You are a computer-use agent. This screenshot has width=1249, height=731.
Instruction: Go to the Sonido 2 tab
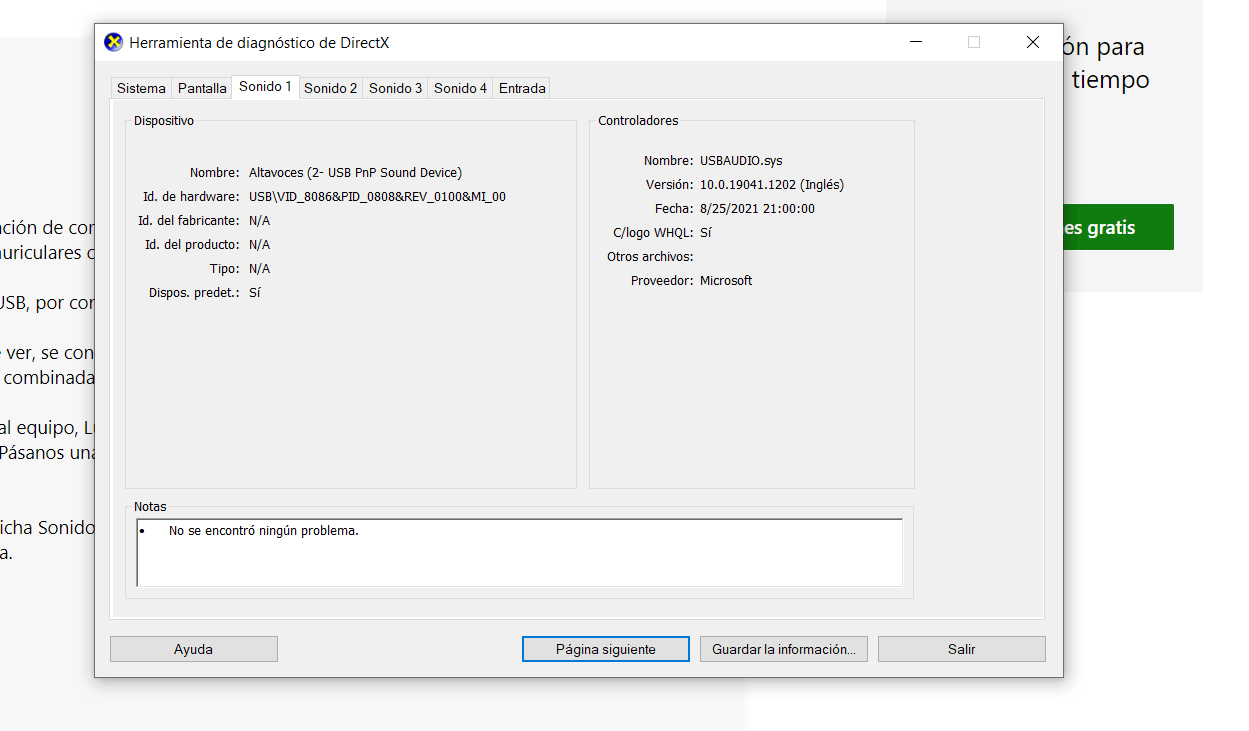click(x=330, y=88)
